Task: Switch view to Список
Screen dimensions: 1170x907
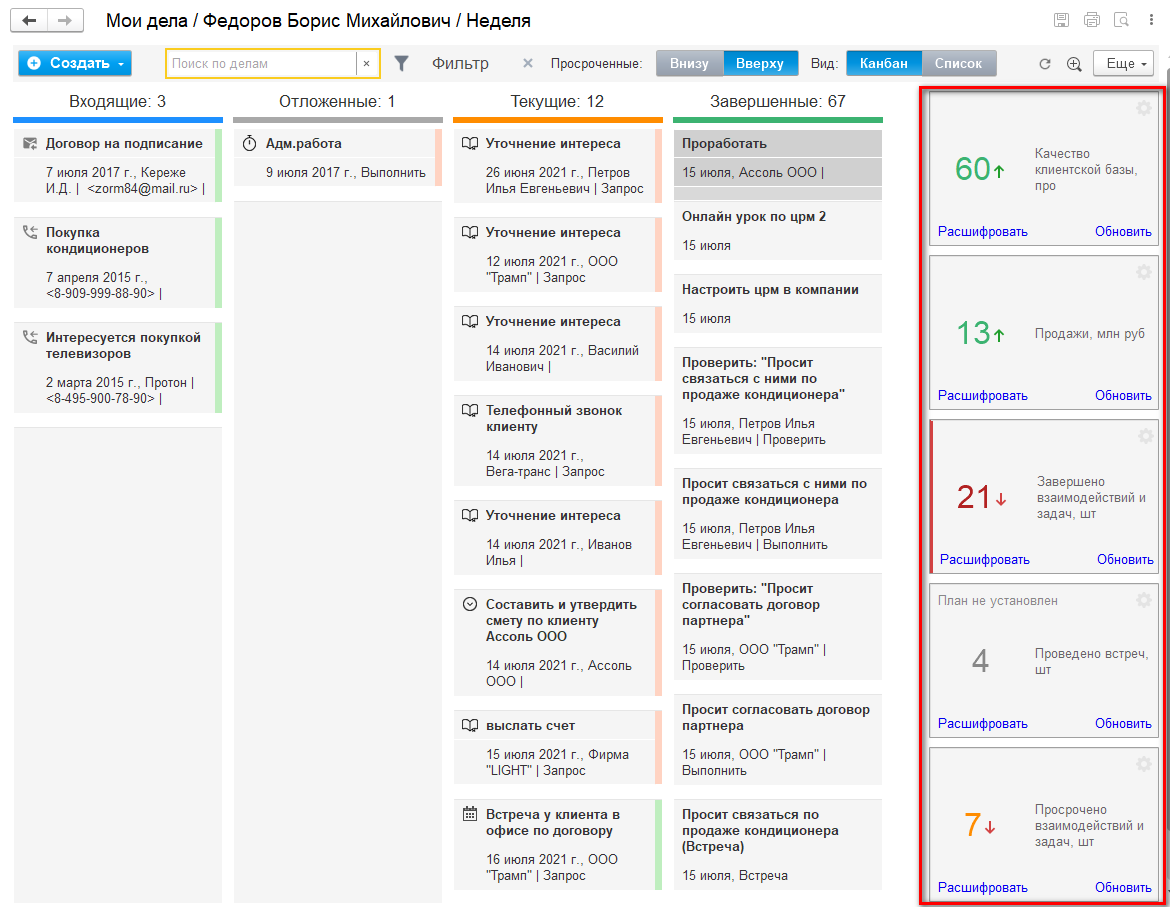Action: [x=958, y=63]
